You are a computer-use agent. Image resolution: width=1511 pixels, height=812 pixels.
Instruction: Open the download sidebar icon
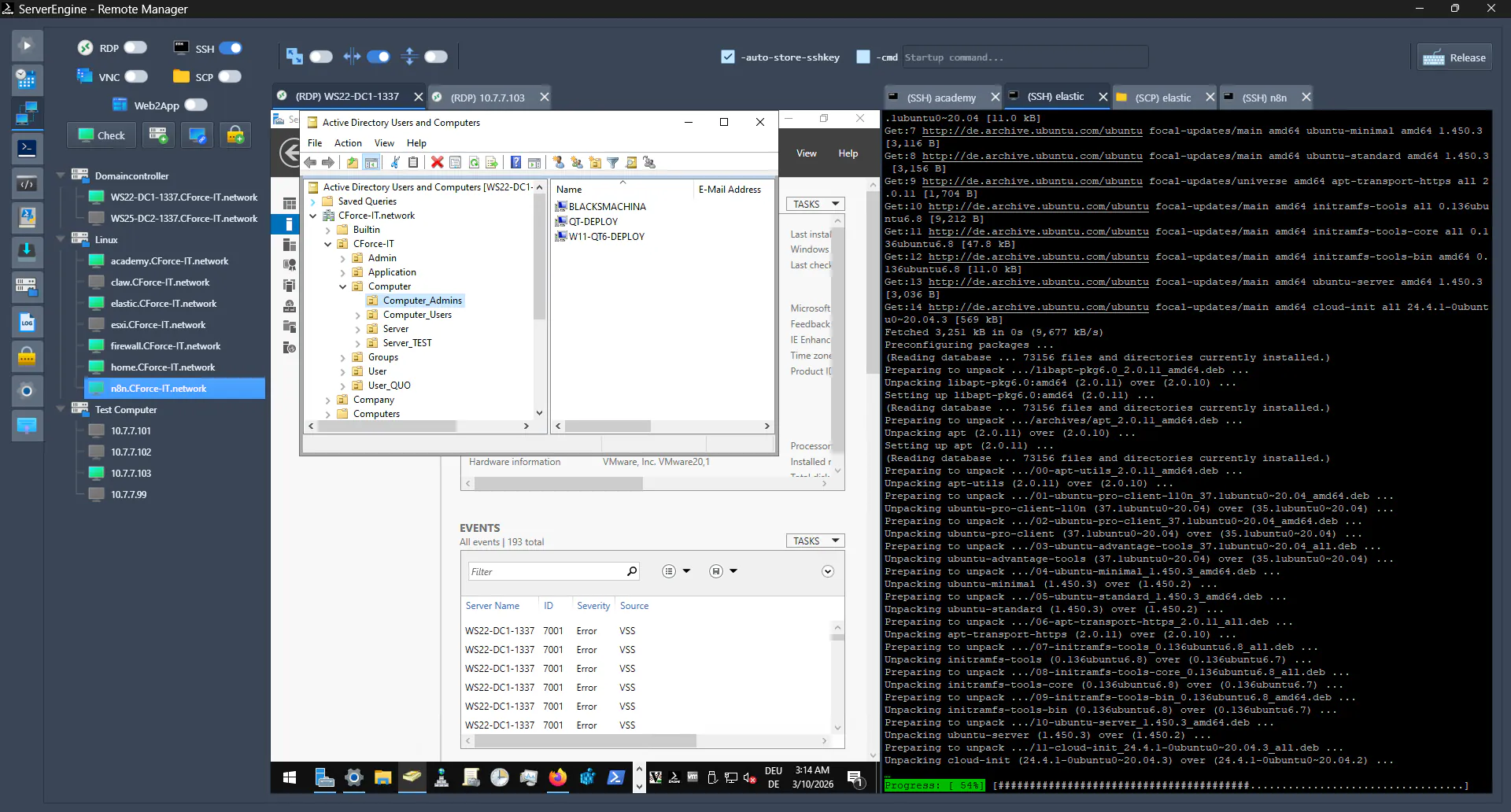[x=27, y=252]
